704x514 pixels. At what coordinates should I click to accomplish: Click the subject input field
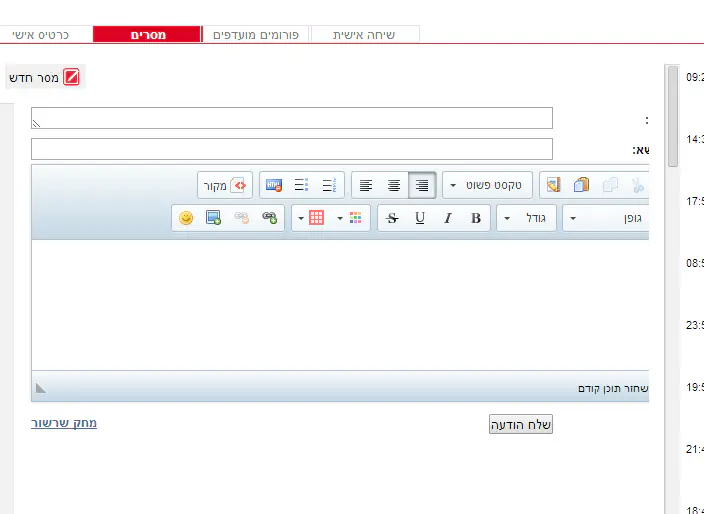point(292,149)
